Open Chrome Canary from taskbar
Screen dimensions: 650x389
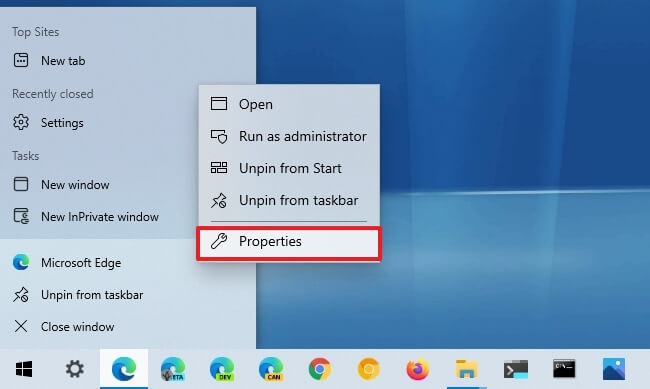coord(369,369)
